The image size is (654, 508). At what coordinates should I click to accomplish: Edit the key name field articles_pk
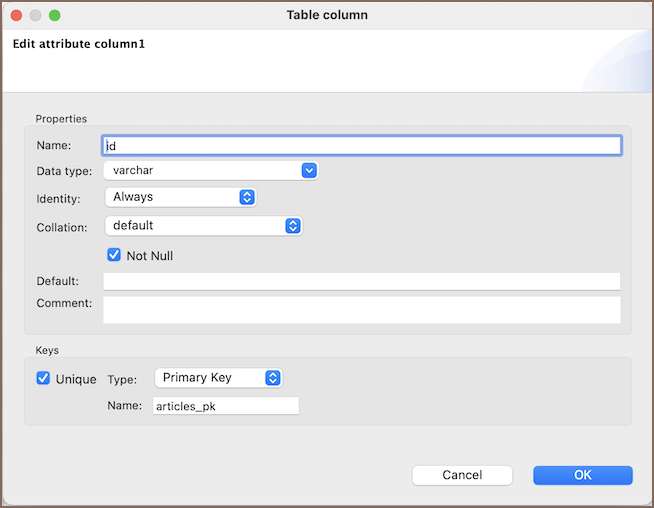click(x=226, y=406)
